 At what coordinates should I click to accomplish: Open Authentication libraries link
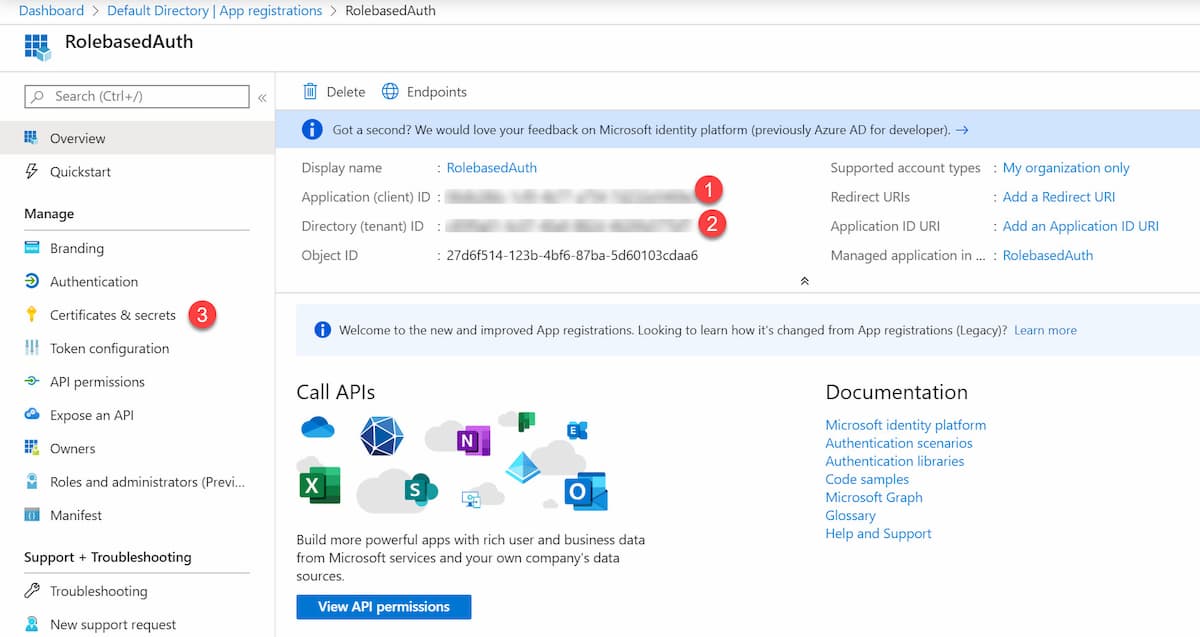click(895, 461)
